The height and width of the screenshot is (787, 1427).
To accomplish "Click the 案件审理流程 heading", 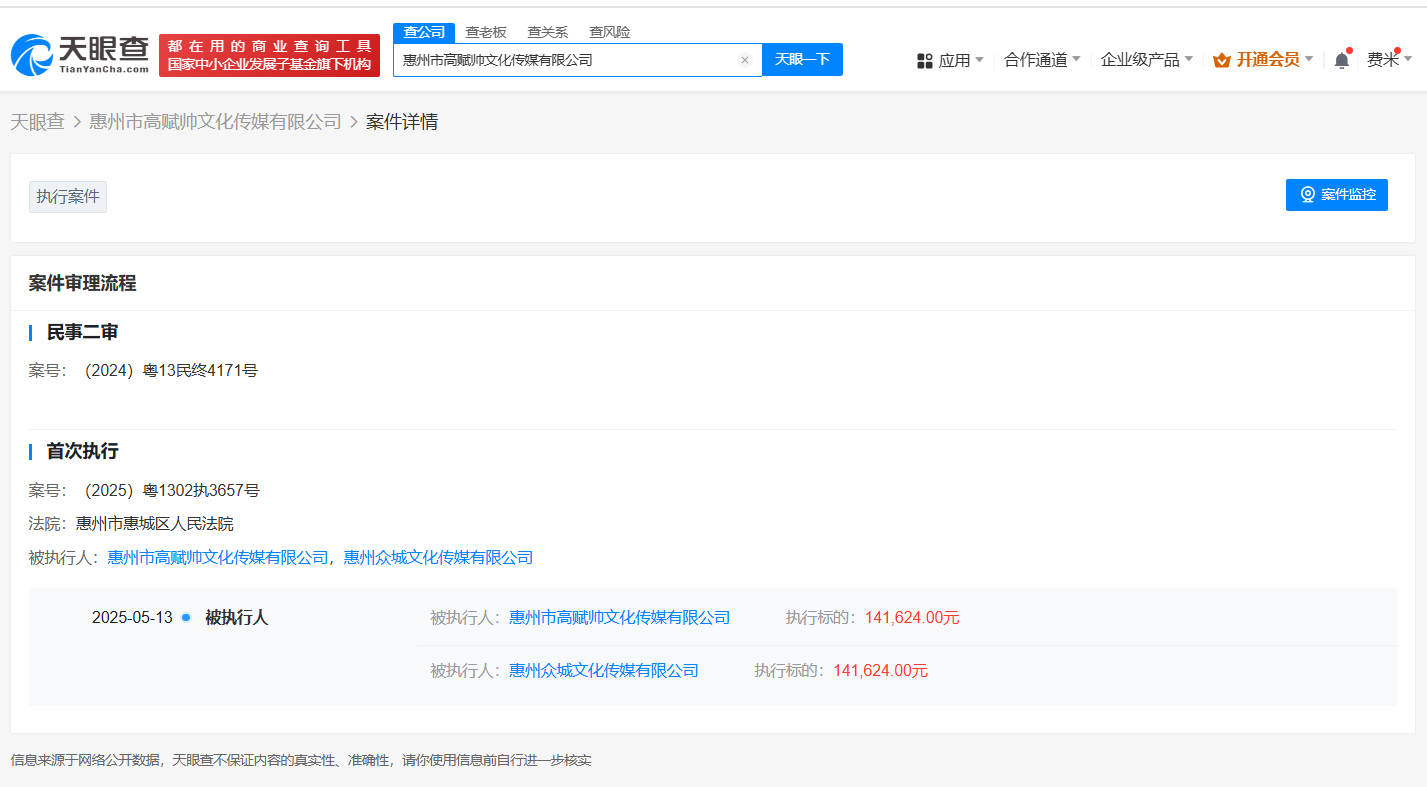I will point(82,283).
